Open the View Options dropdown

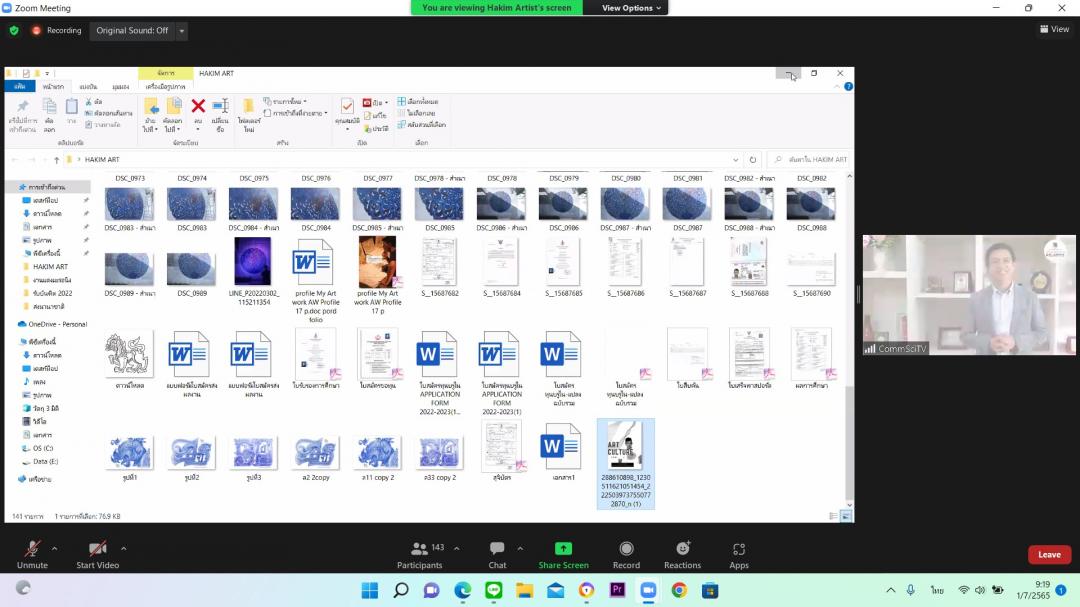(x=632, y=8)
